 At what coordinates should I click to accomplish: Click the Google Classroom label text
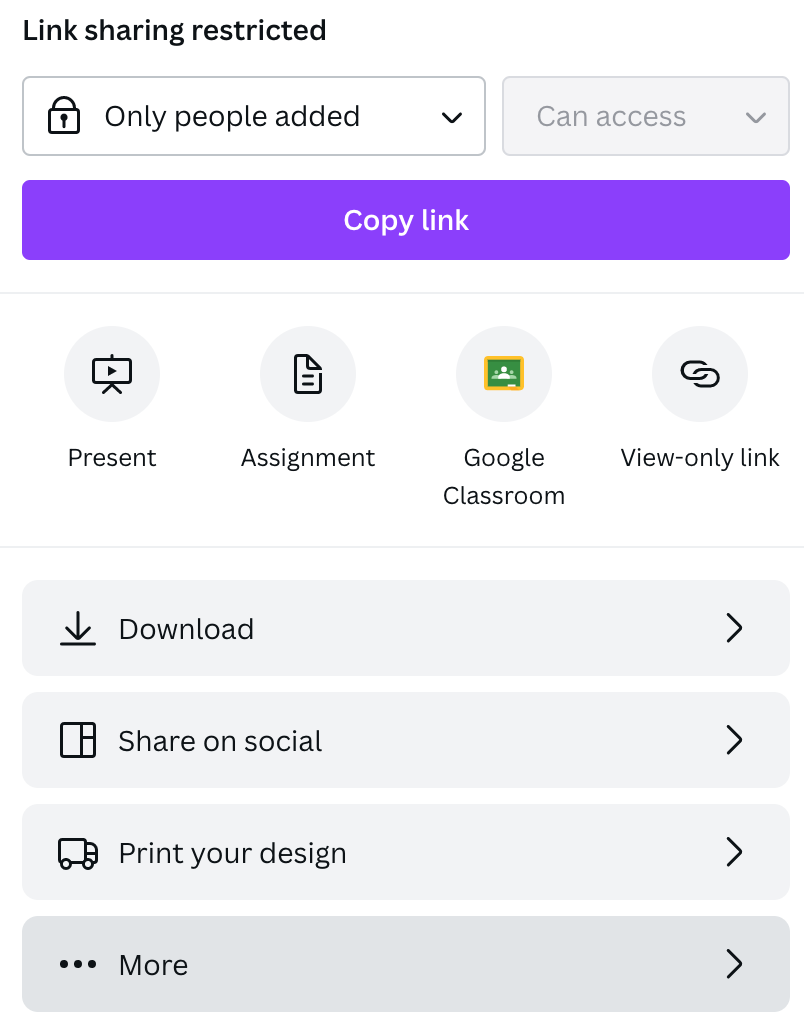pyautogui.click(x=504, y=476)
